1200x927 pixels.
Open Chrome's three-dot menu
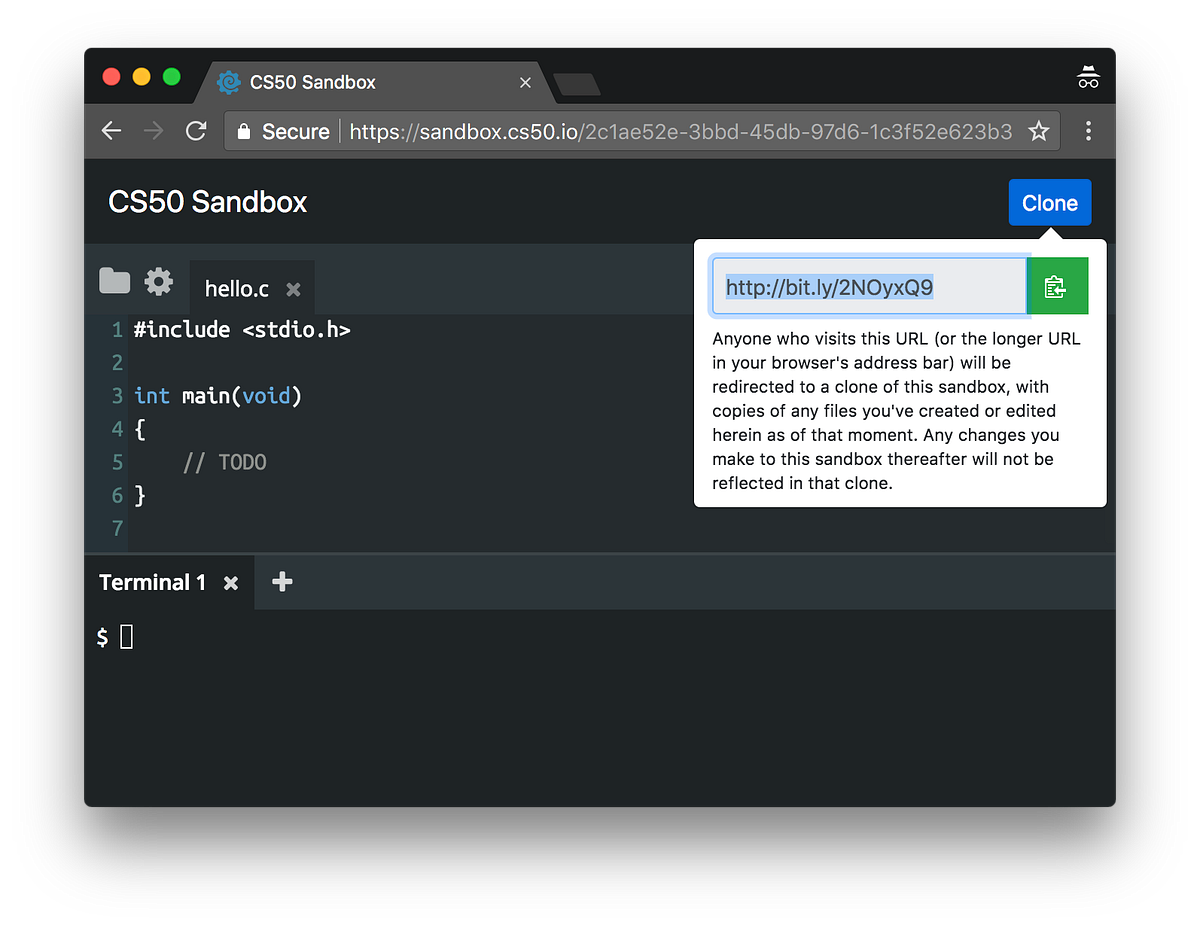(x=1088, y=131)
